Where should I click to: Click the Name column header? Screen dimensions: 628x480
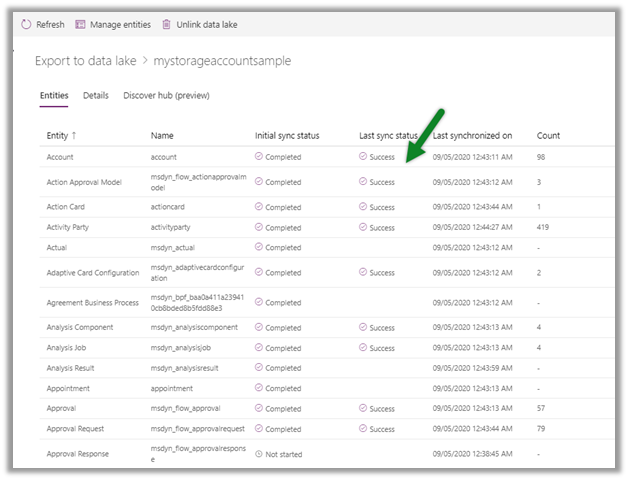pyautogui.click(x=162, y=135)
